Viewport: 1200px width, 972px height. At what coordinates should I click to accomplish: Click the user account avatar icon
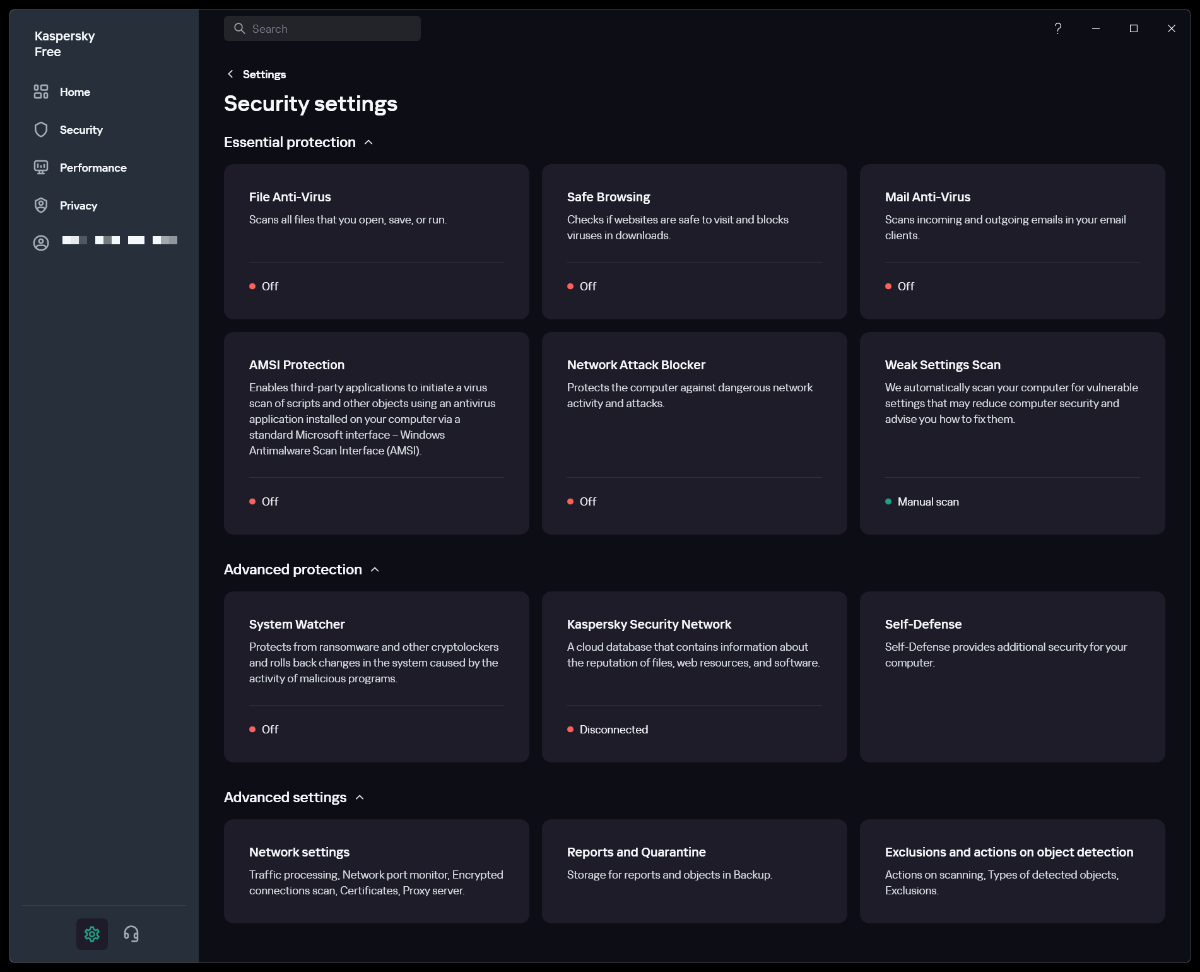tap(41, 243)
